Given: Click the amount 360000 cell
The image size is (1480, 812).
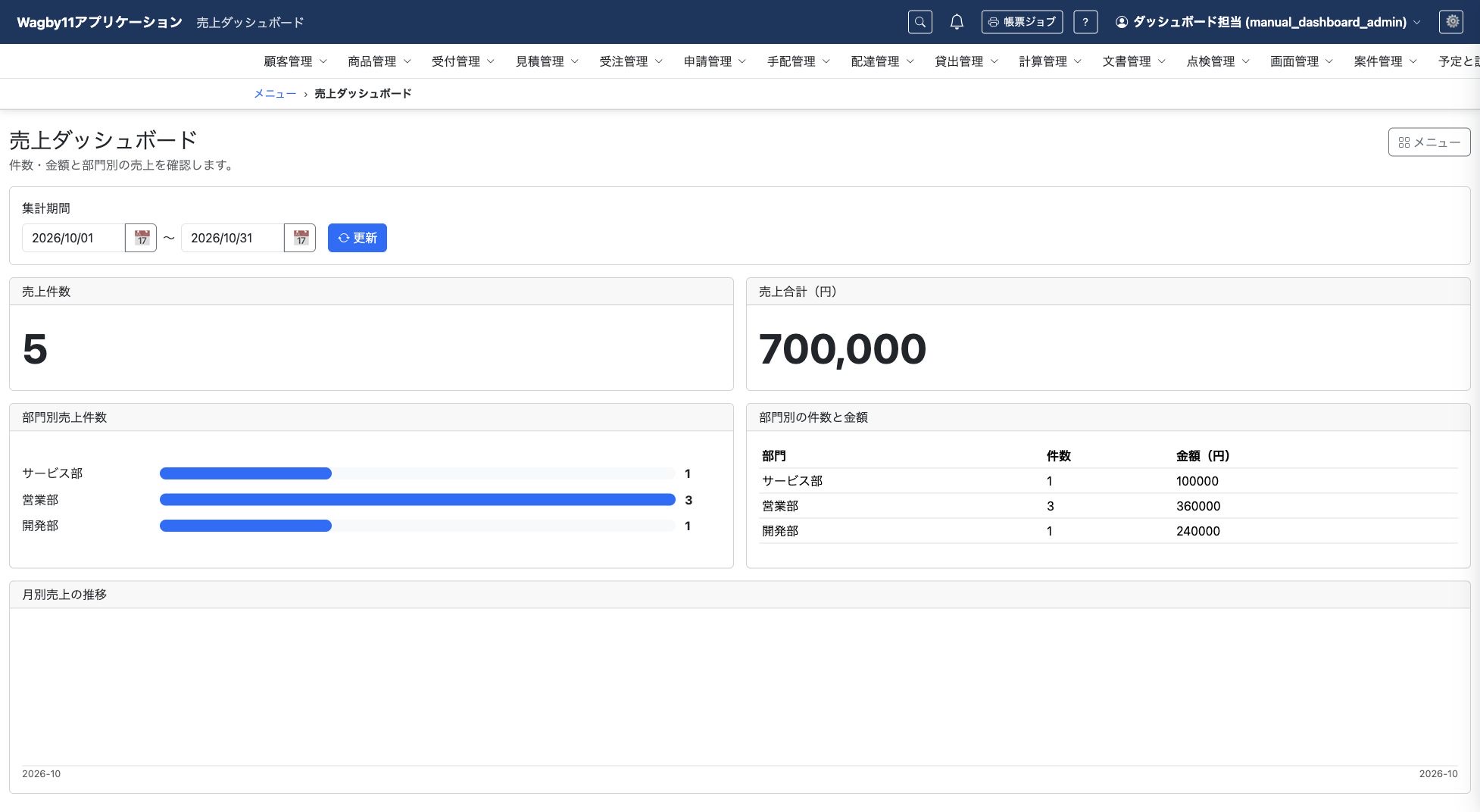Looking at the screenshot, I should pos(1198,506).
